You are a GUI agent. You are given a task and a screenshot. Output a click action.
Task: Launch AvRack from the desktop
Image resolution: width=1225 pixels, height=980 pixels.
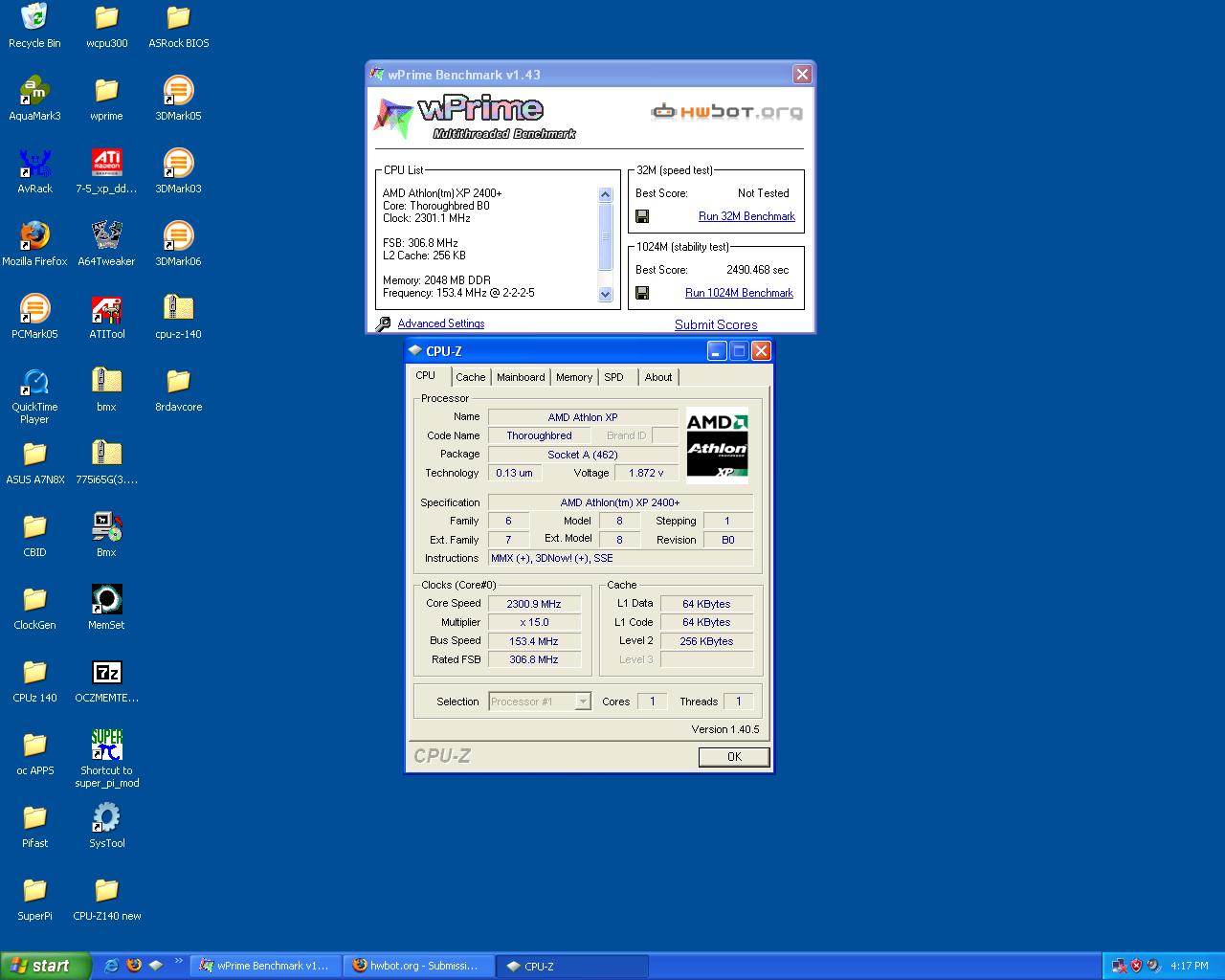pos(34,171)
